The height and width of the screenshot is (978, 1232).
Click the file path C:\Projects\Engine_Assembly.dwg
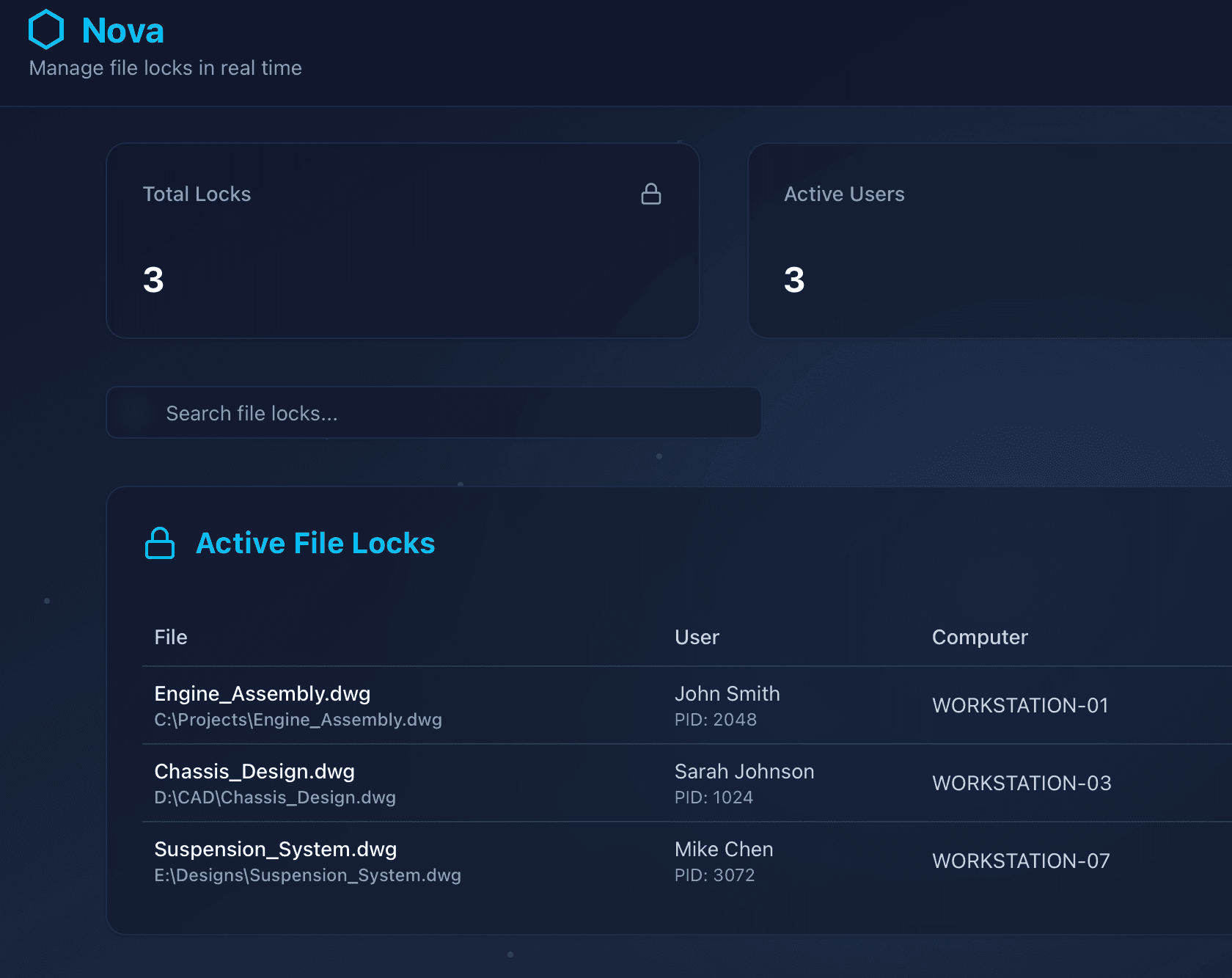(298, 720)
